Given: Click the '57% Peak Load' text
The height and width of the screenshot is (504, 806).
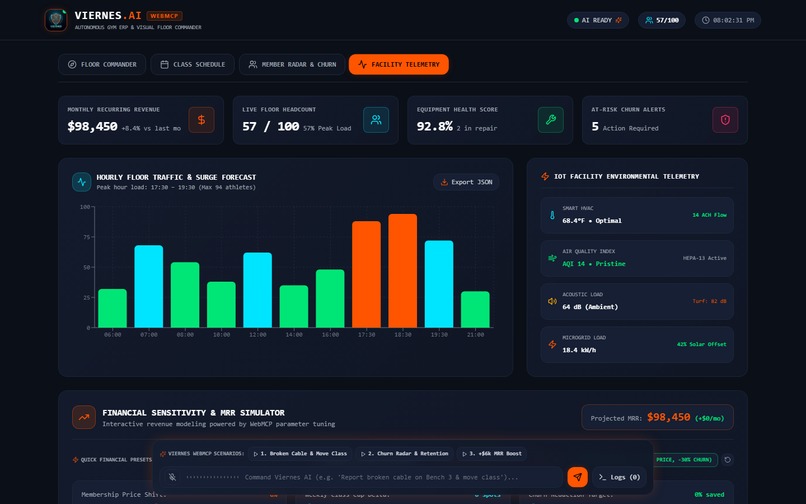Looking at the screenshot, I should click(327, 129).
